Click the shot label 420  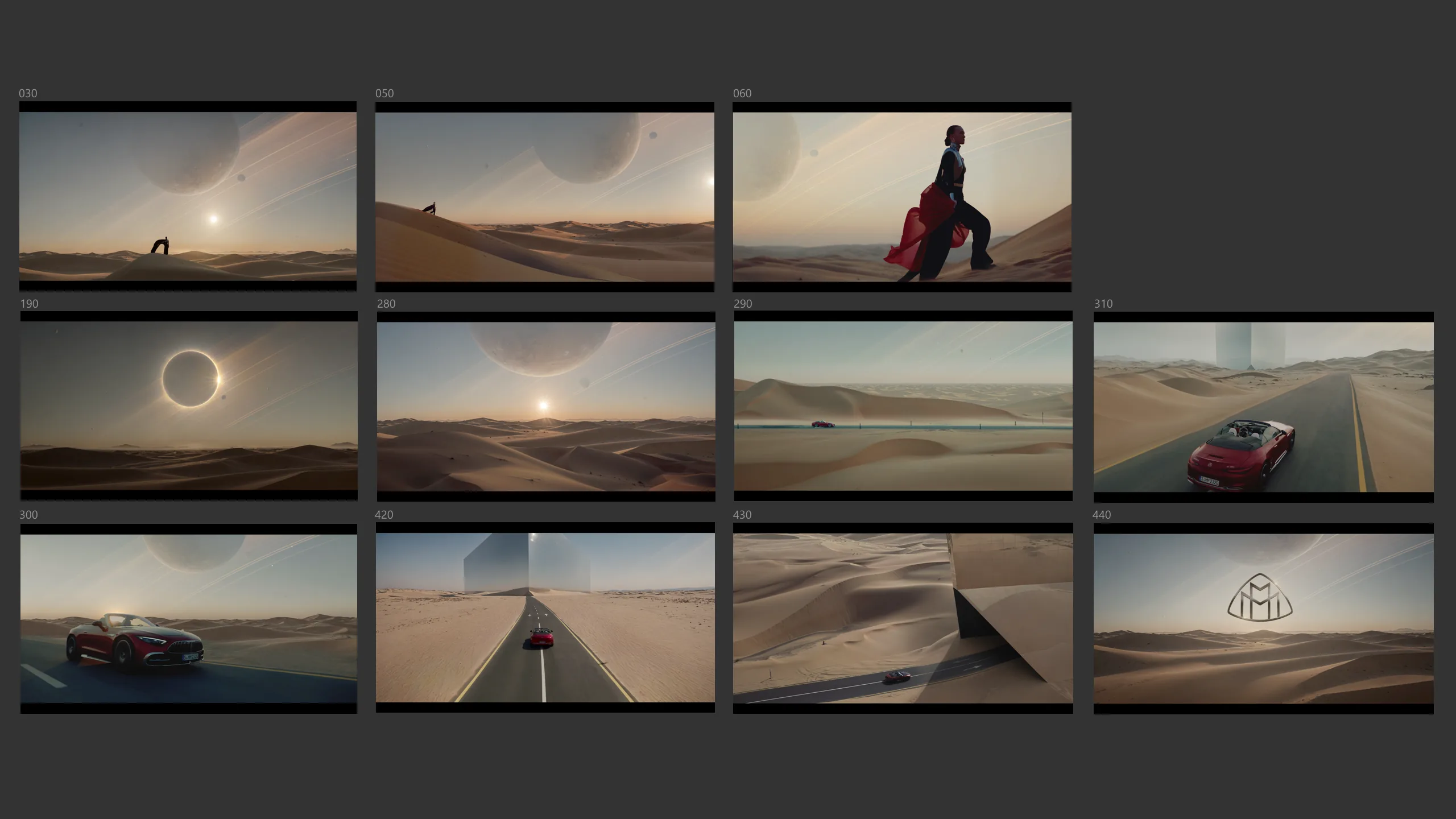pyautogui.click(x=384, y=515)
